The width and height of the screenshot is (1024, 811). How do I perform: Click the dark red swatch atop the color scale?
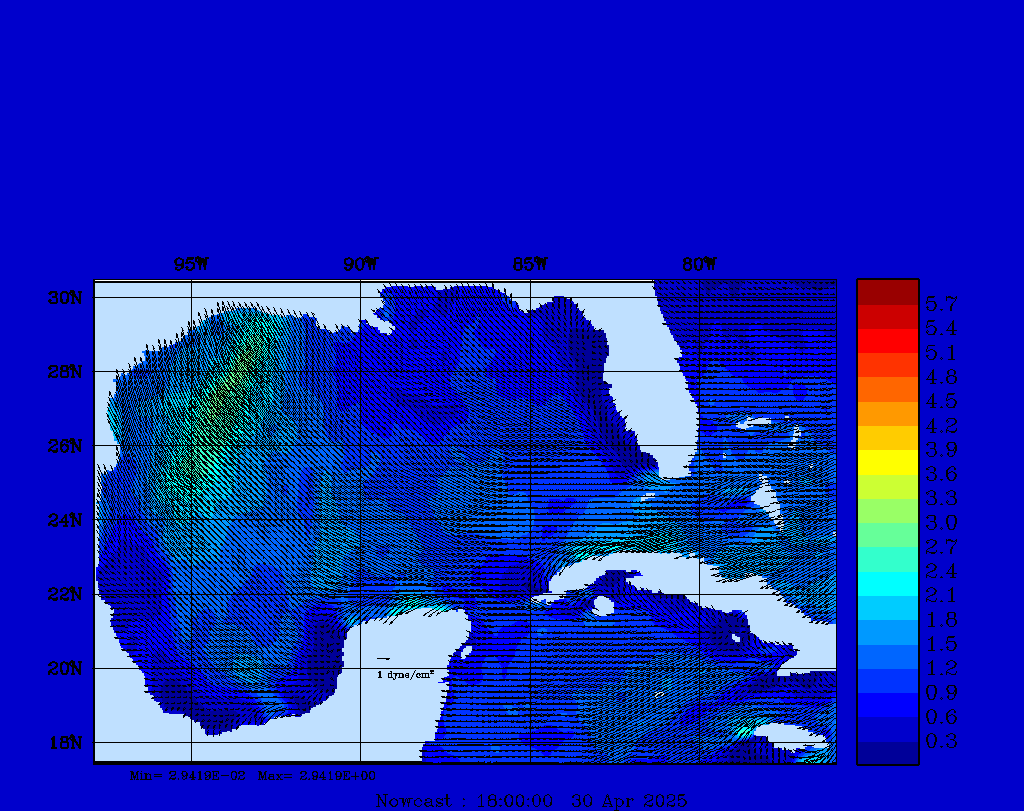887,292
